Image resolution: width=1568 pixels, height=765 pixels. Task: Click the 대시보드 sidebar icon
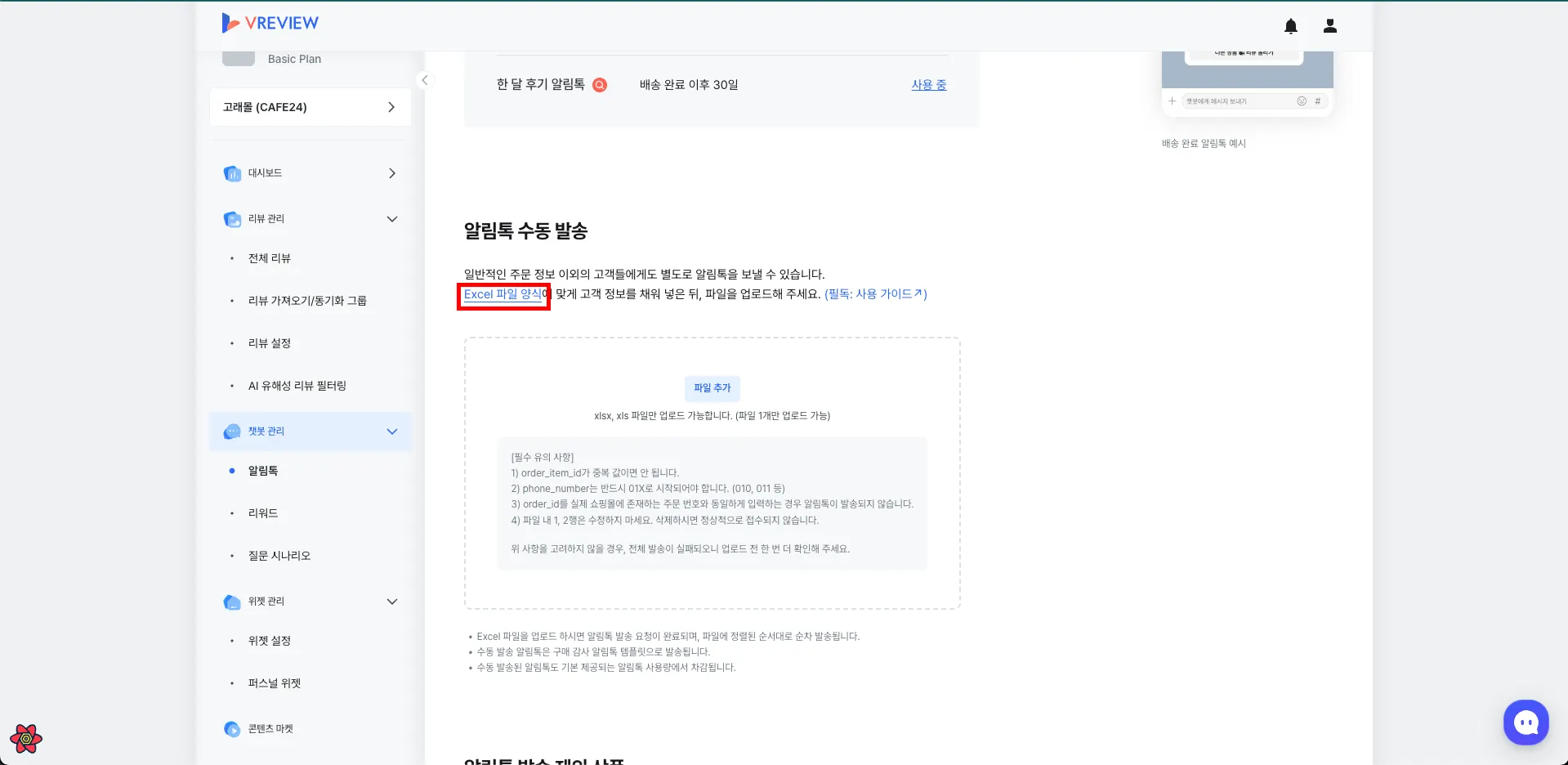coord(232,173)
